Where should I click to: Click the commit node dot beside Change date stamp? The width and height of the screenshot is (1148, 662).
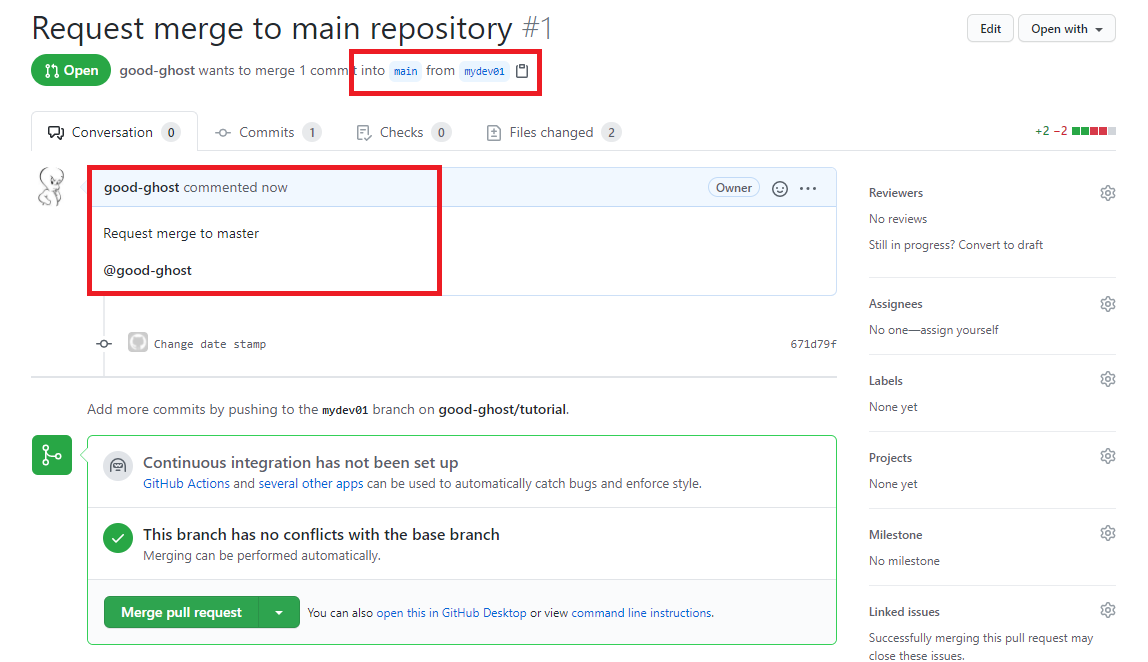coord(104,342)
